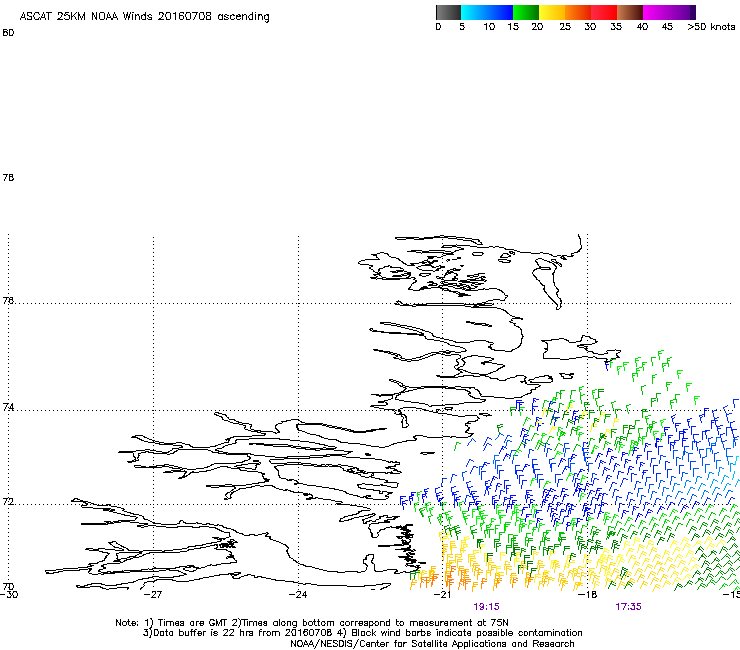Click the 'NOAA/NESDIS/Center for Satellite Applications and Research' credit
This screenshot has height=650, width=740.
432,644
